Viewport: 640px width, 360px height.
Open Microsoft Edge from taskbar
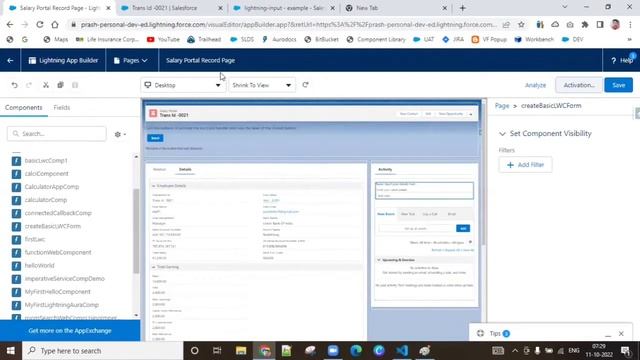click(356, 351)
